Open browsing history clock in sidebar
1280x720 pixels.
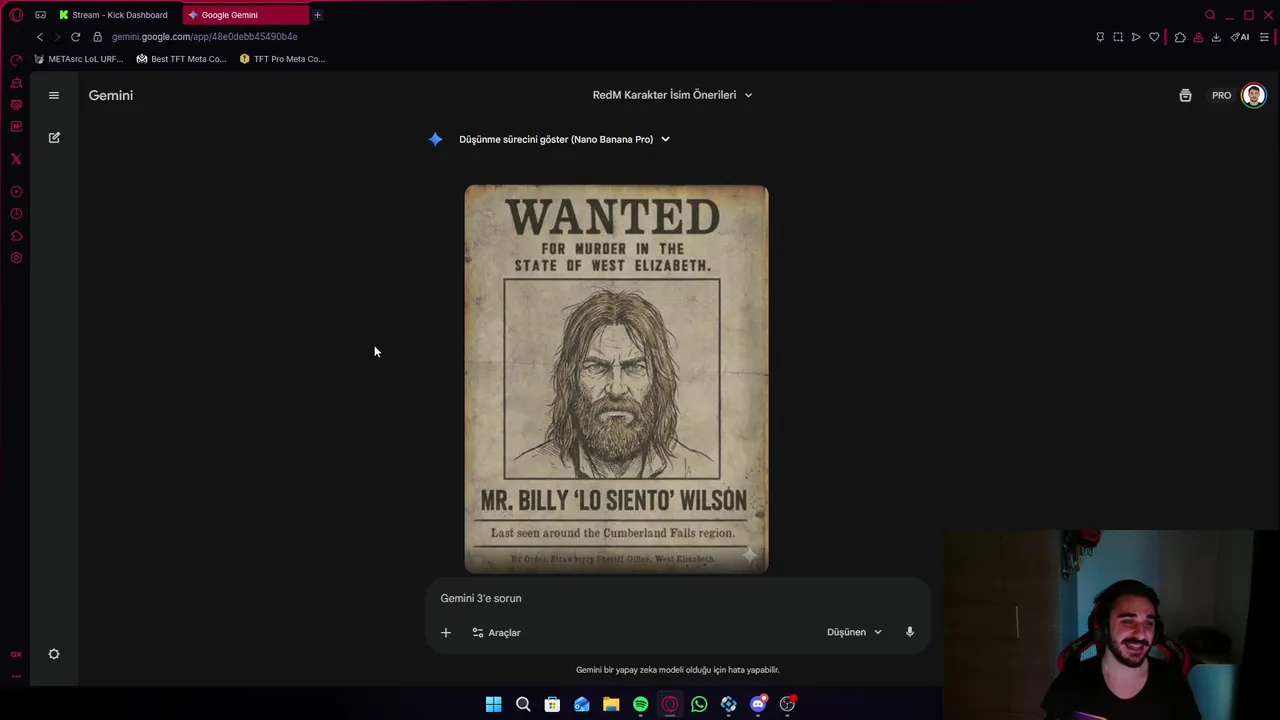tap(16, 214)
